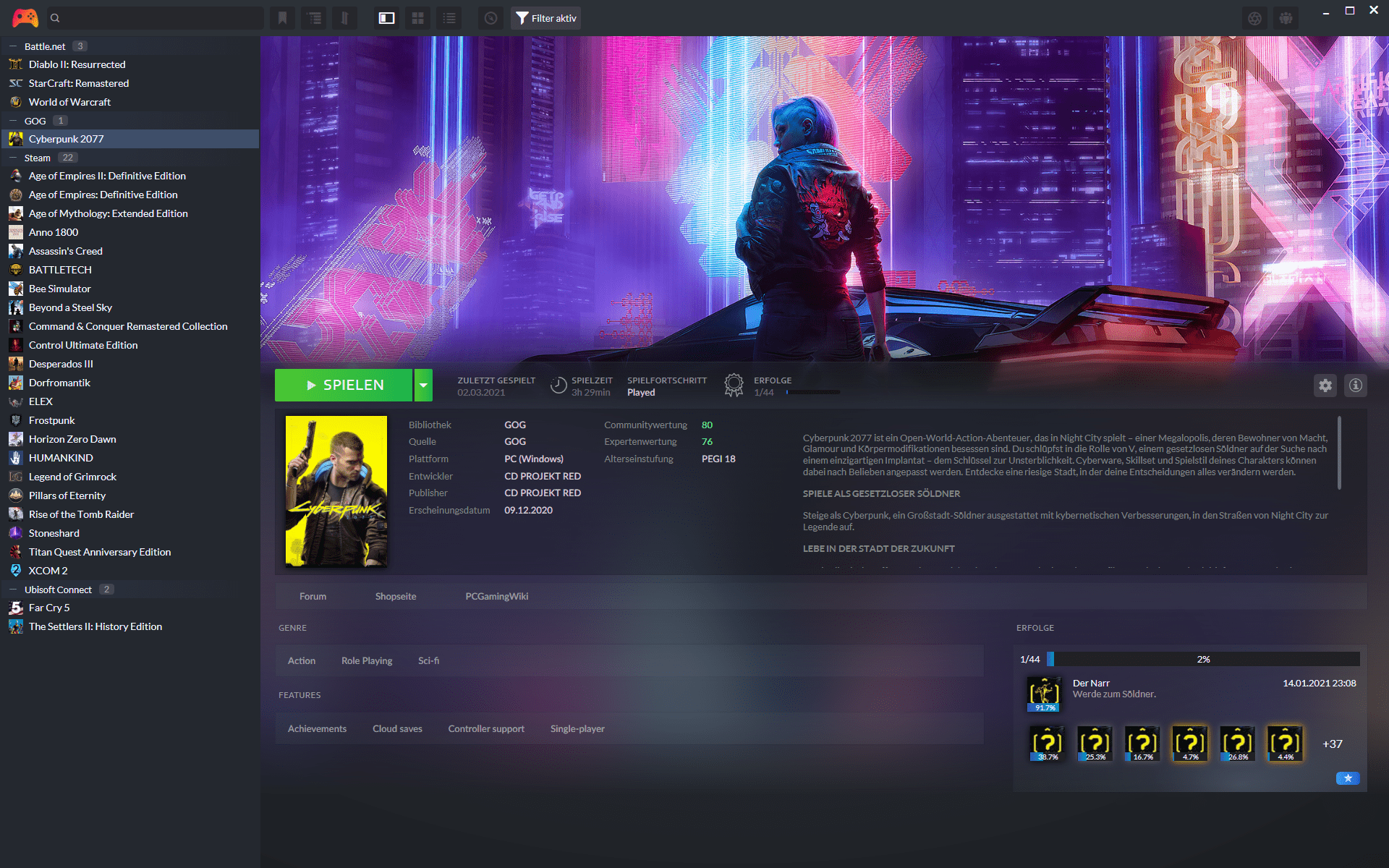Click the blue star button under achievements
The width and height of the screenshot is (1389, 868).
1348,778
